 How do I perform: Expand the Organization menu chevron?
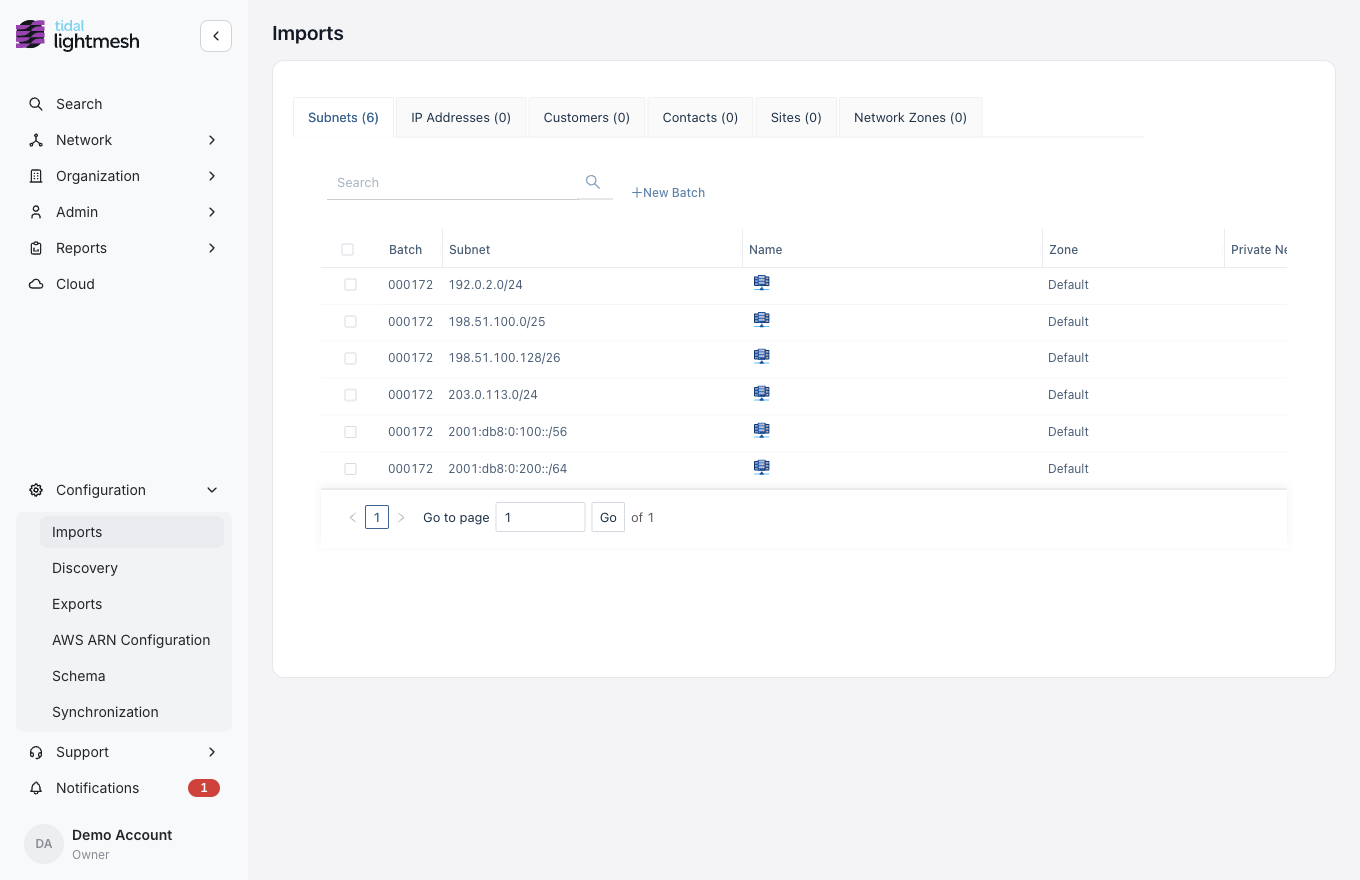[212, 176]
